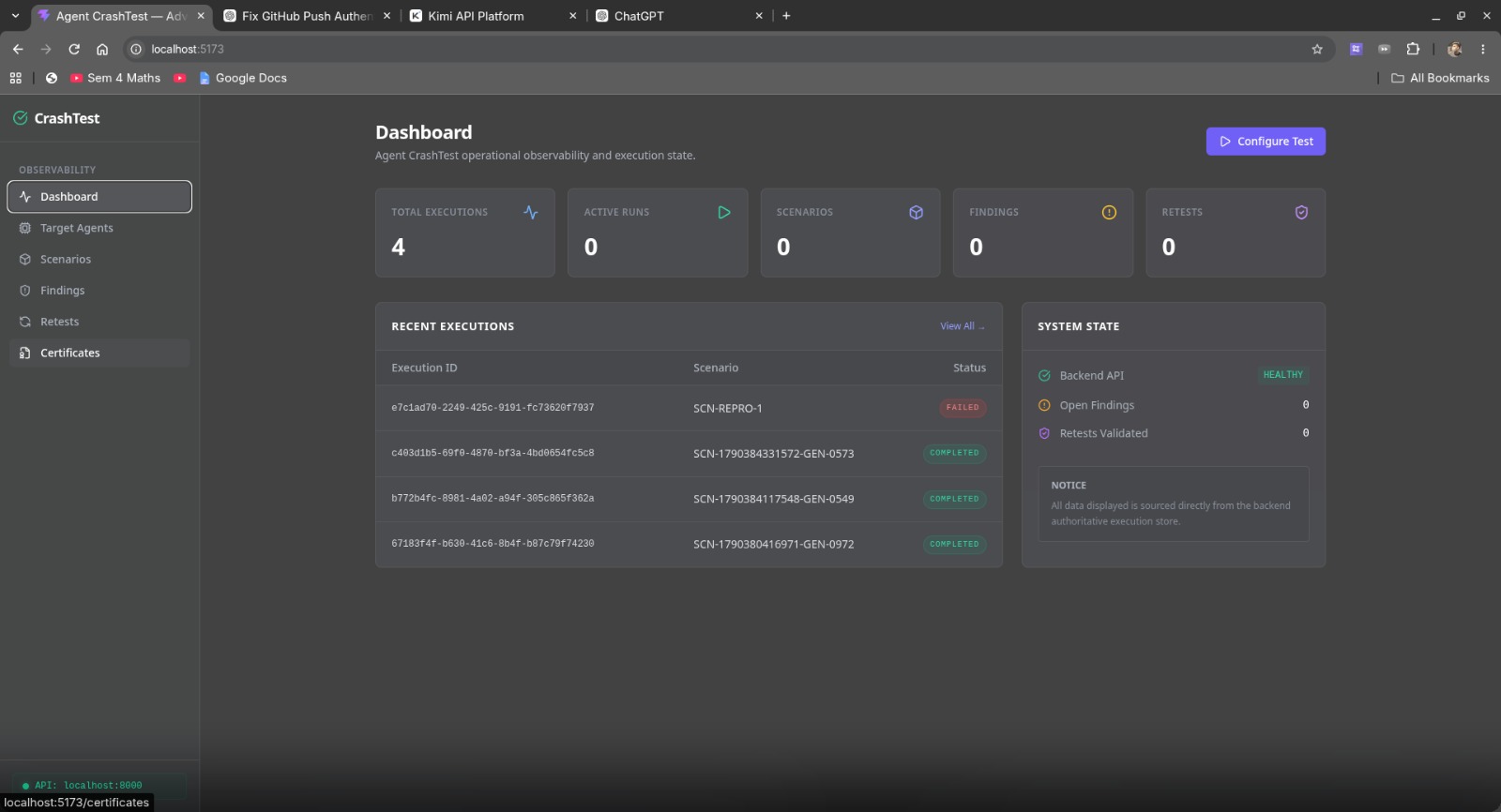
Task: Open a new browser tab
Action: 786,16
